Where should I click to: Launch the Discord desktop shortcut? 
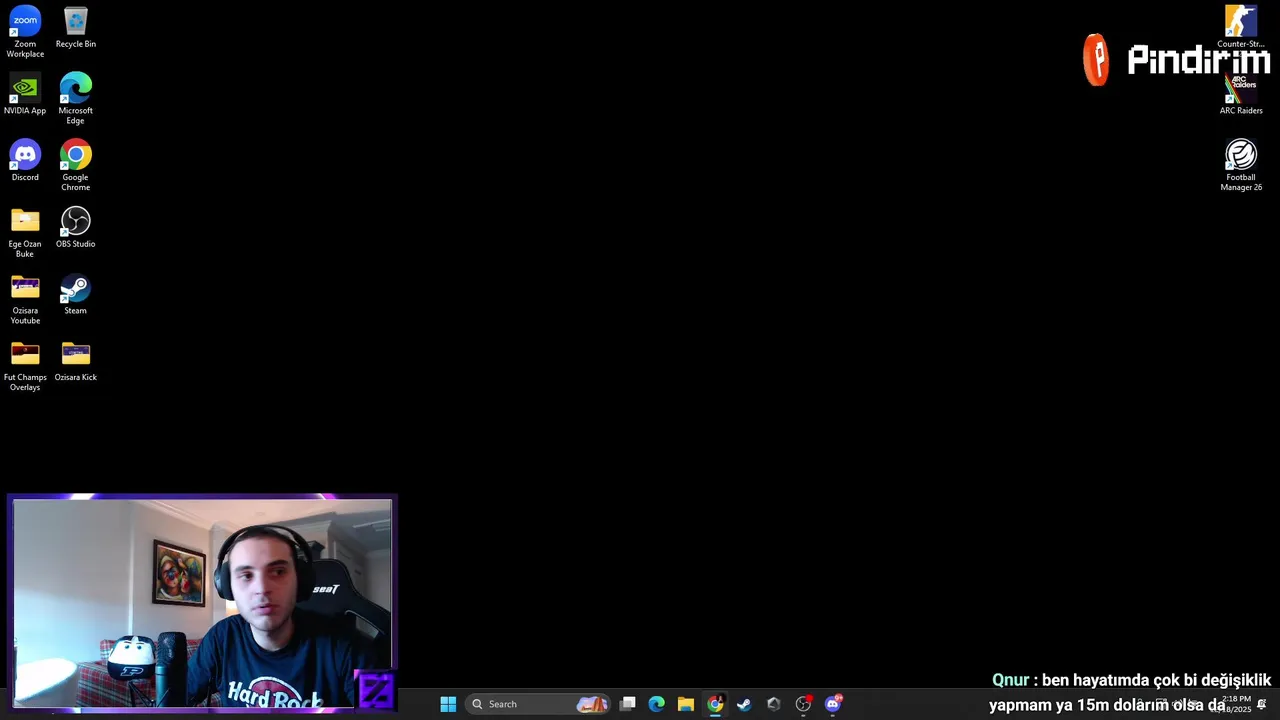(25, 161)
